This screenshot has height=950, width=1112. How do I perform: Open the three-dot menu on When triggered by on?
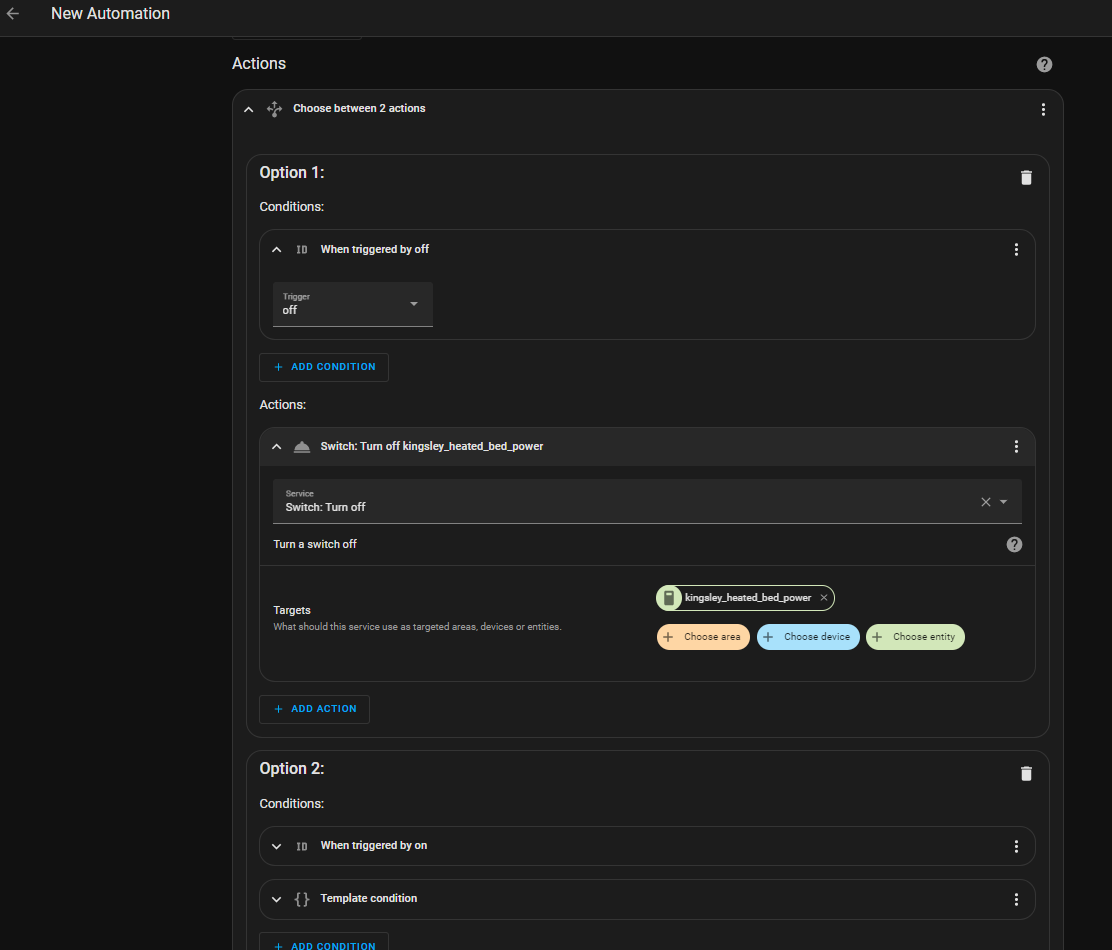click(x=1016, y=846)
